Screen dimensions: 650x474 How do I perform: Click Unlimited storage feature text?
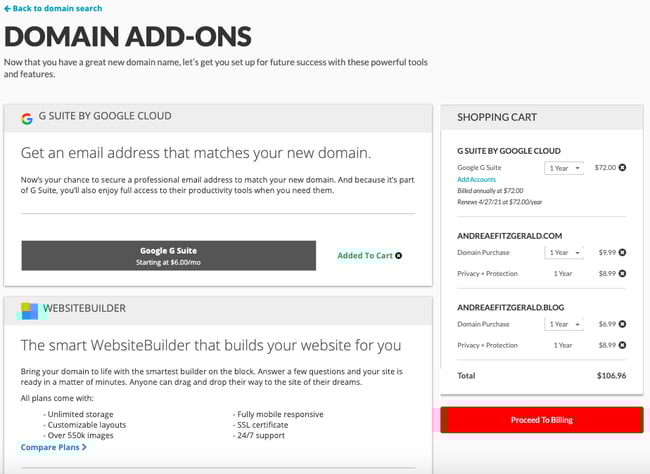point(80,414)
